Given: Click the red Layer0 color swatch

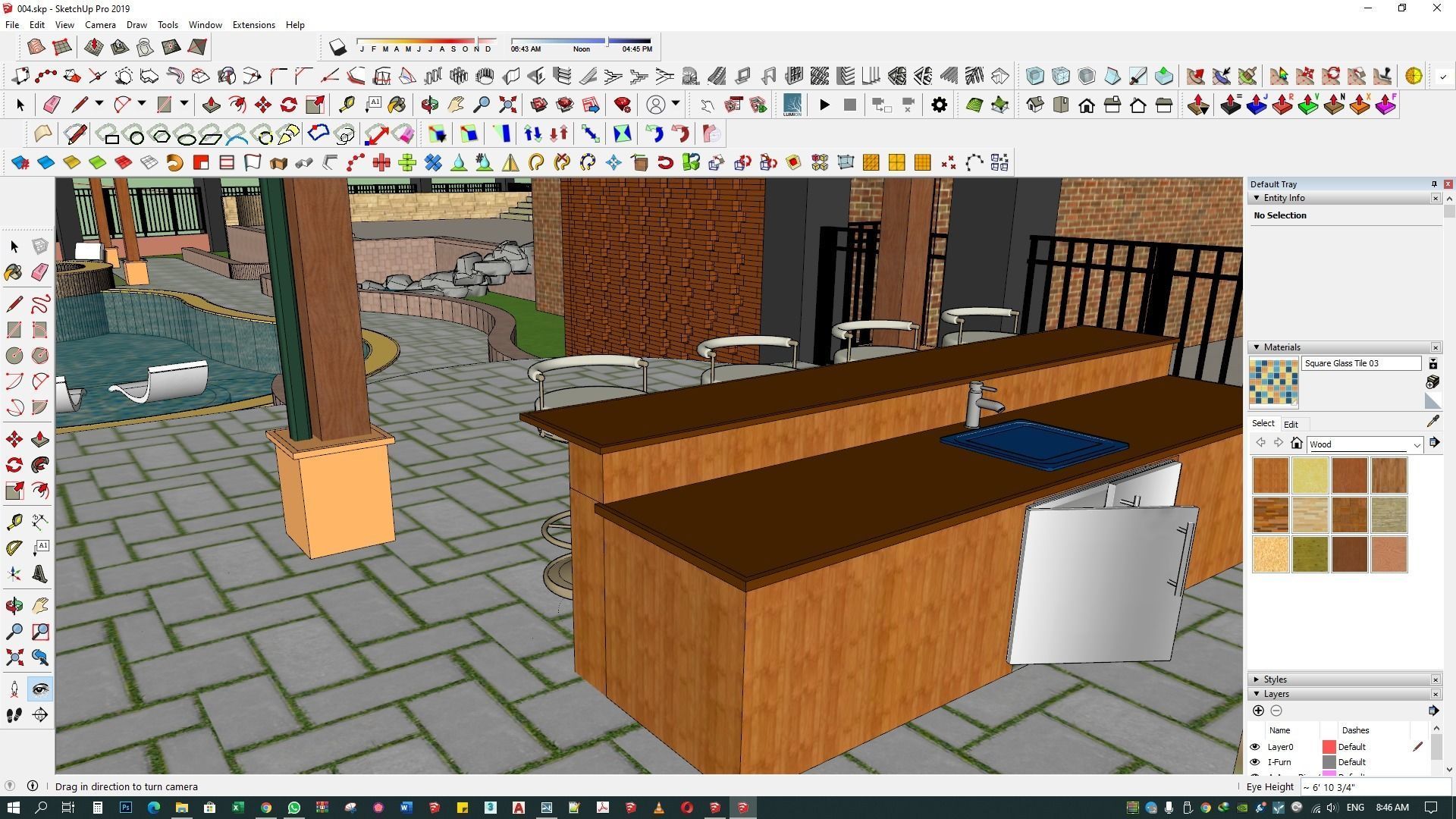Looking at the screenshot, I should click(x=1329, y=747).
